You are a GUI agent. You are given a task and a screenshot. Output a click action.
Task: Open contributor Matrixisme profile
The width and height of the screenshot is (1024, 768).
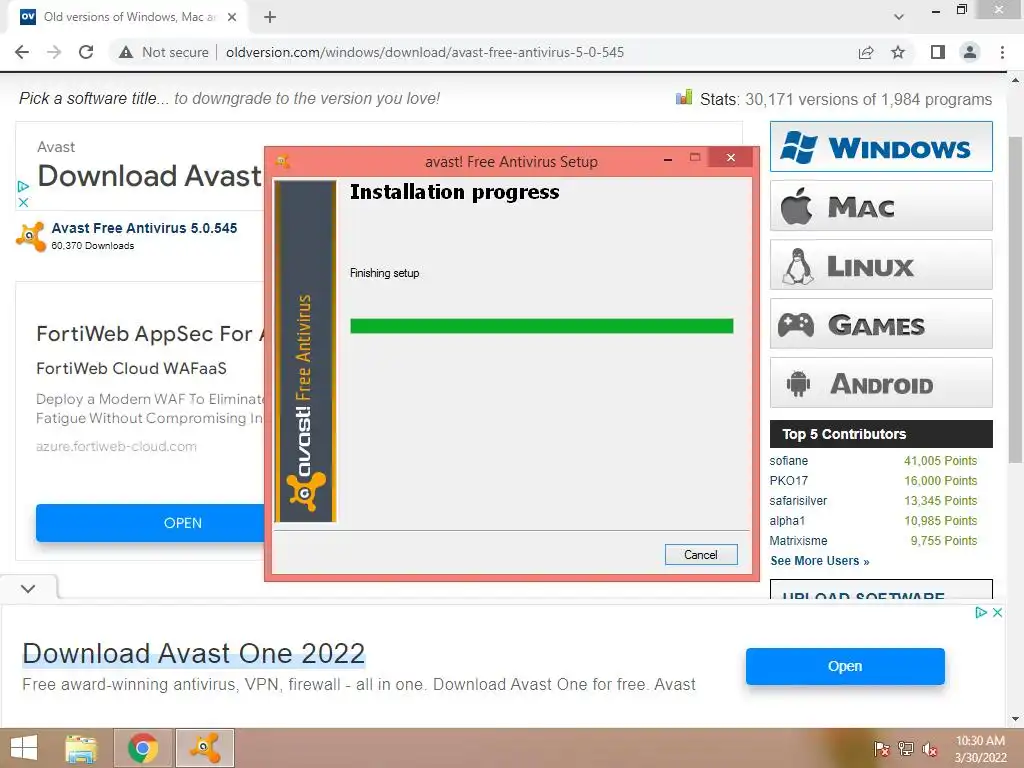[798, 541]
